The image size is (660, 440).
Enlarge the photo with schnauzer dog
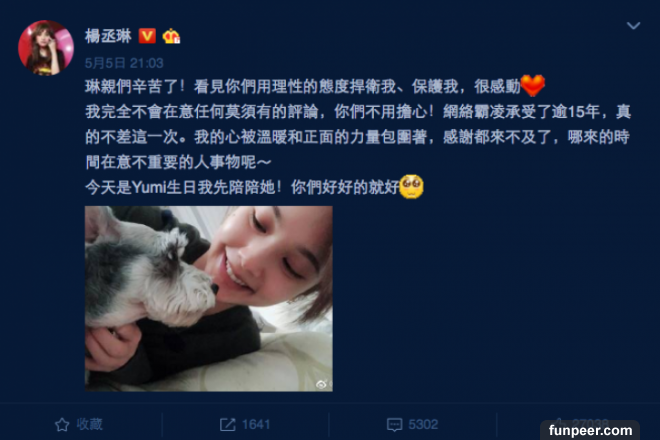click(x=209, y=299)
